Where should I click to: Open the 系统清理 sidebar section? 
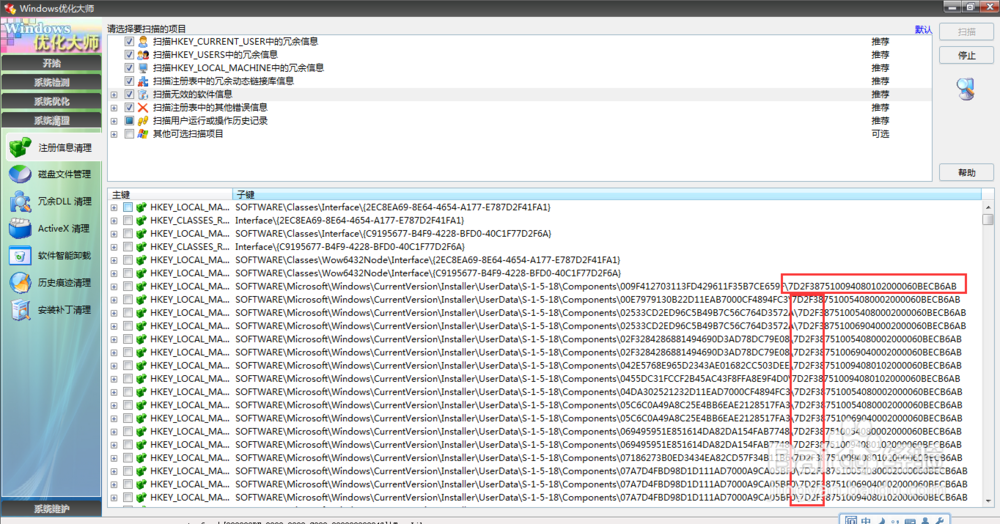51,120
